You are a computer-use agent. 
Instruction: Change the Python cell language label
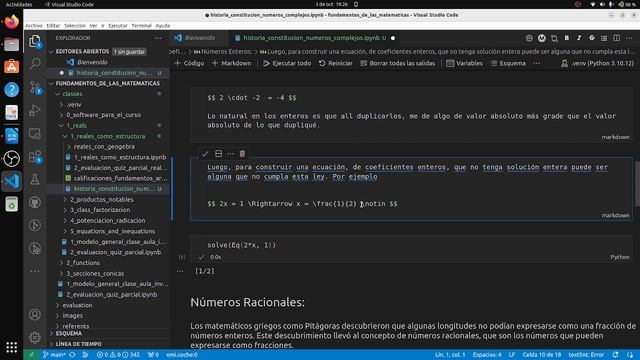[620, 257]
